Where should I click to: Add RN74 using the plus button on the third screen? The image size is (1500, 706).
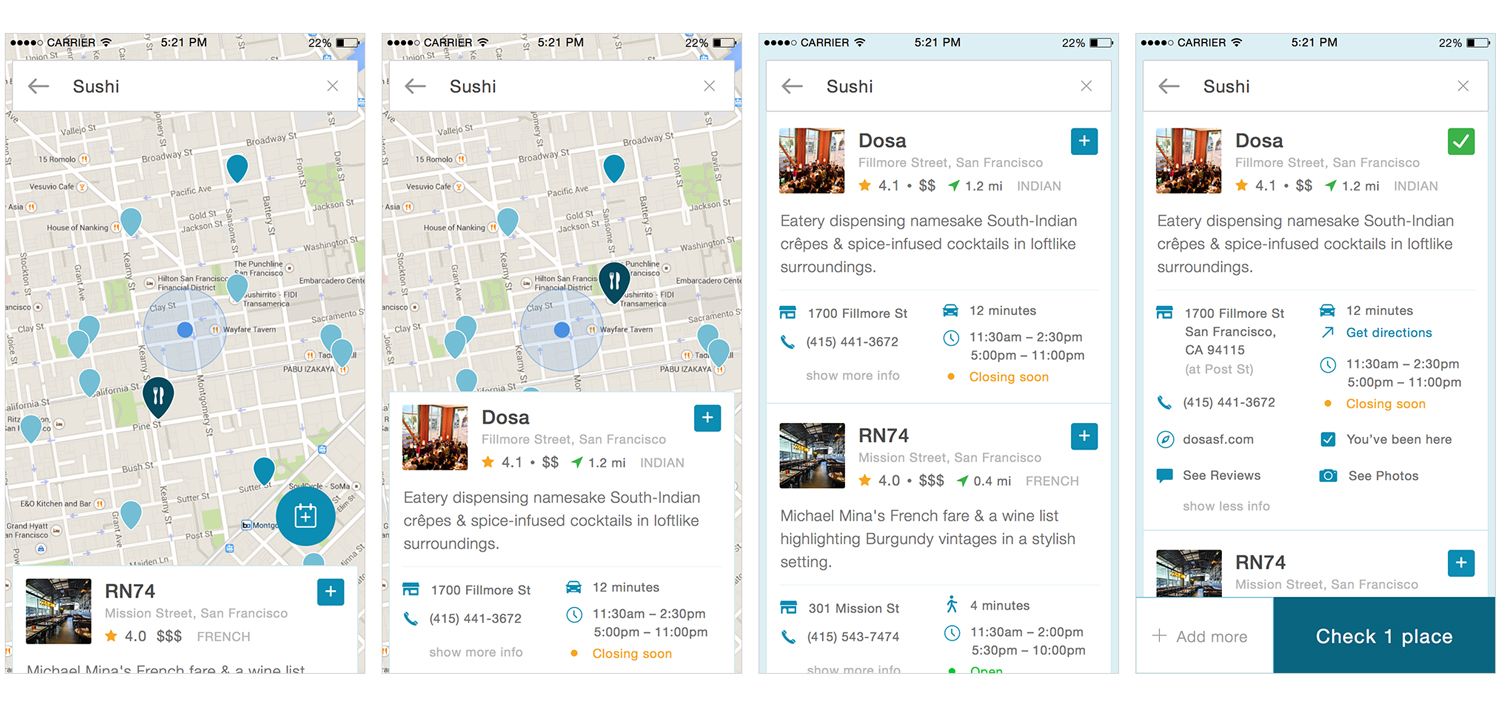tap(1084, 436)
